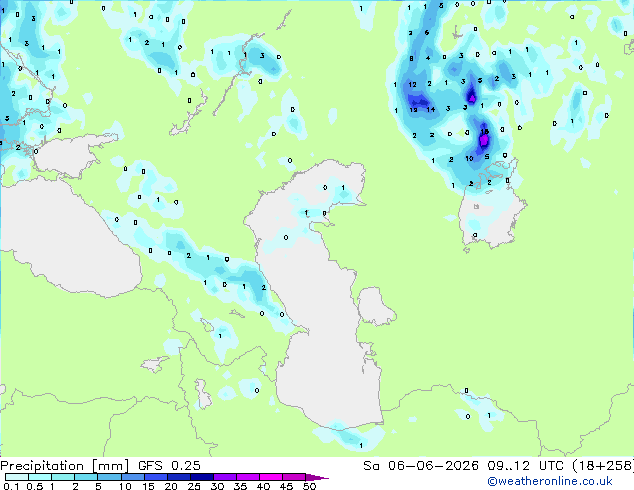Screen dimensions: 634x490
Task: Select the '0.5' legend label
Action: [x=34, y=486]
